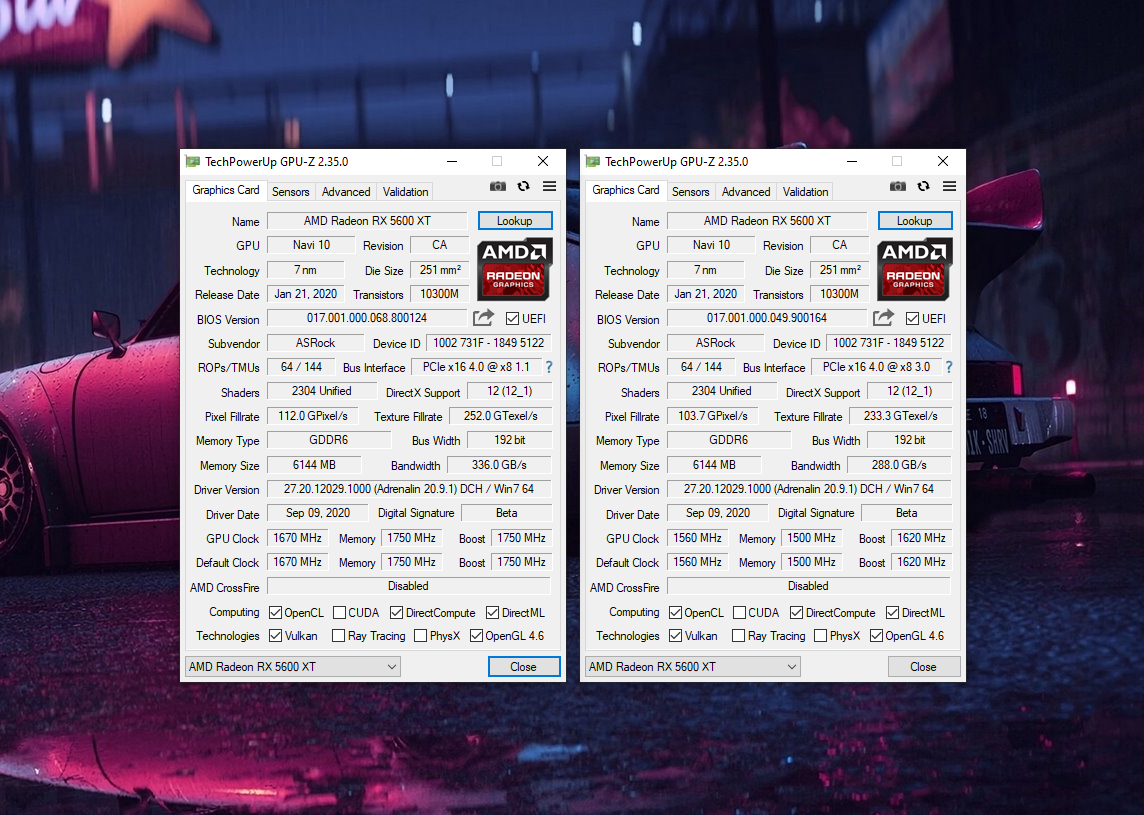
Task: Switch to Validation tab in left window
Action: tap(405, 192)
